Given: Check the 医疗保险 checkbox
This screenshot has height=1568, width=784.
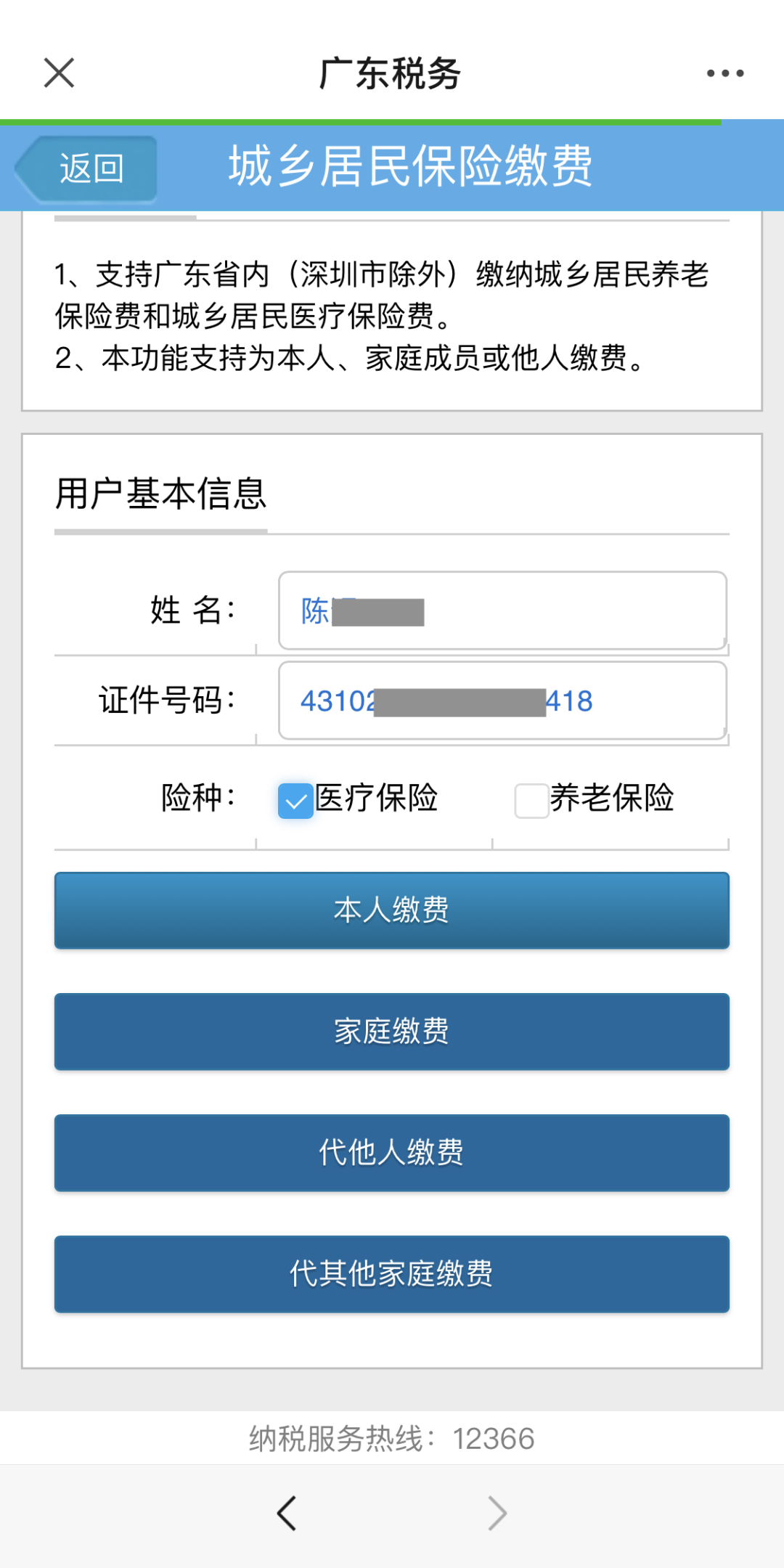Looking at the screenshot, I should click(295, 801).
